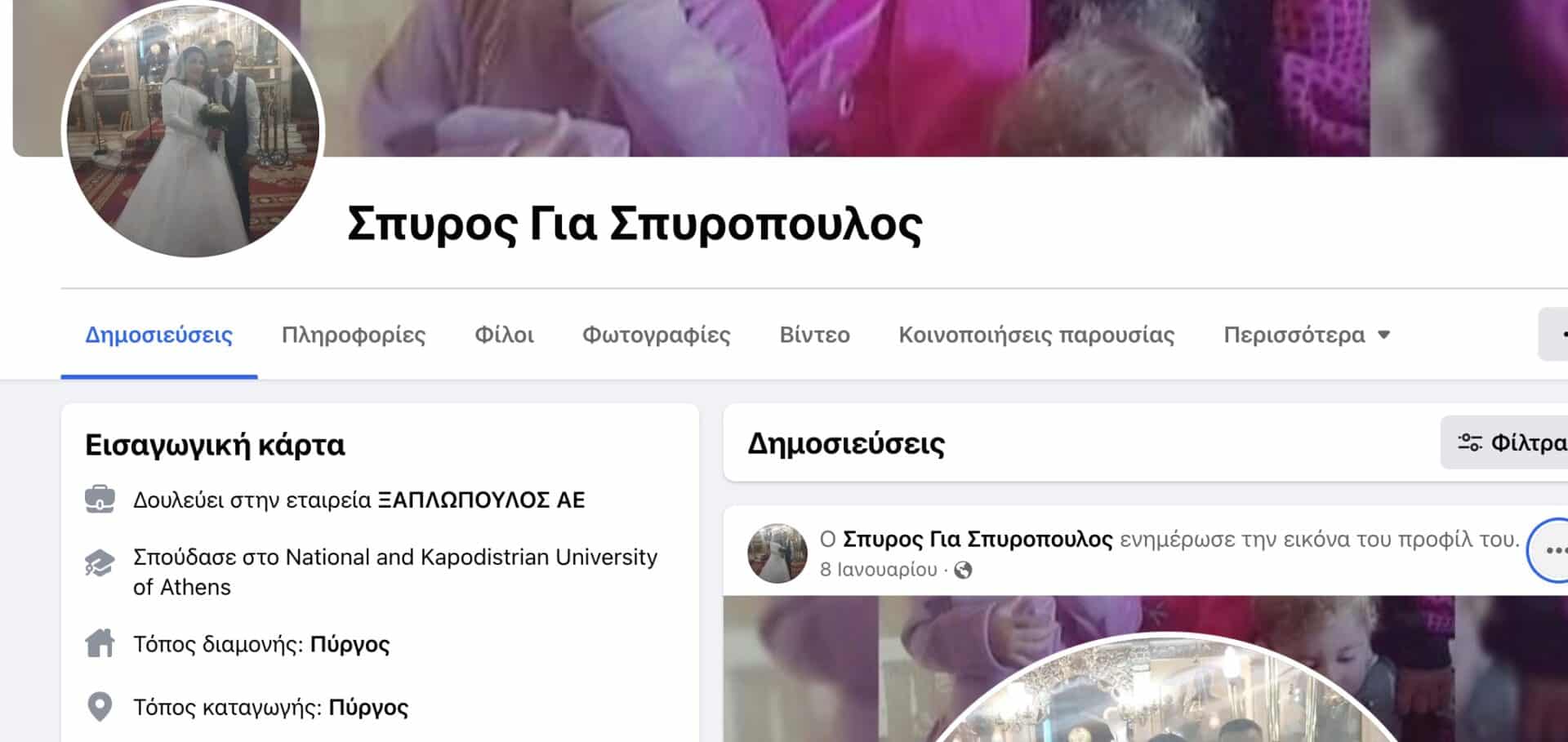Click the briefcase work icon
Image resolution: width=1568 pixels, height=742 pixels.
(100, 500)
